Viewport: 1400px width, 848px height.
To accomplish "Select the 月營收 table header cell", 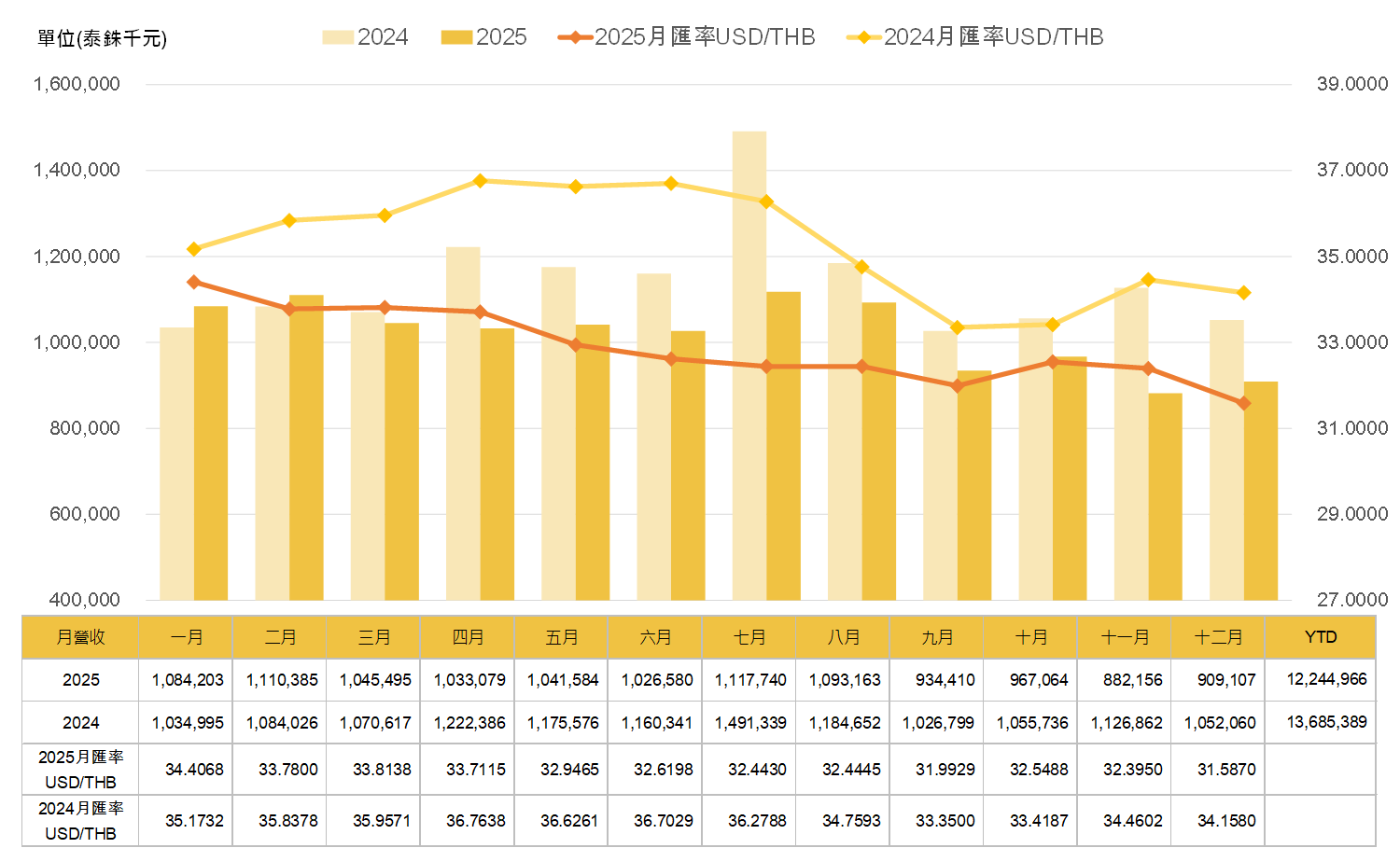I will 80,637.
